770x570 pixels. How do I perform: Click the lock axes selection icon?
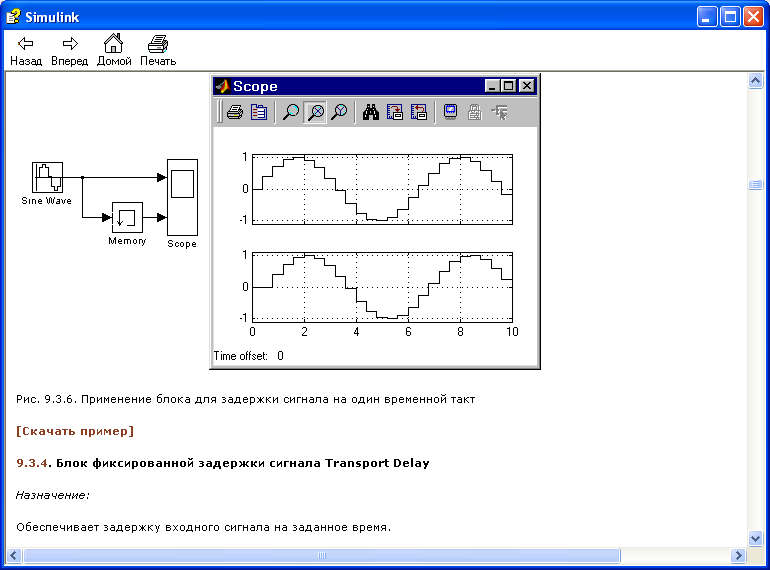click(x=474, y=112)
